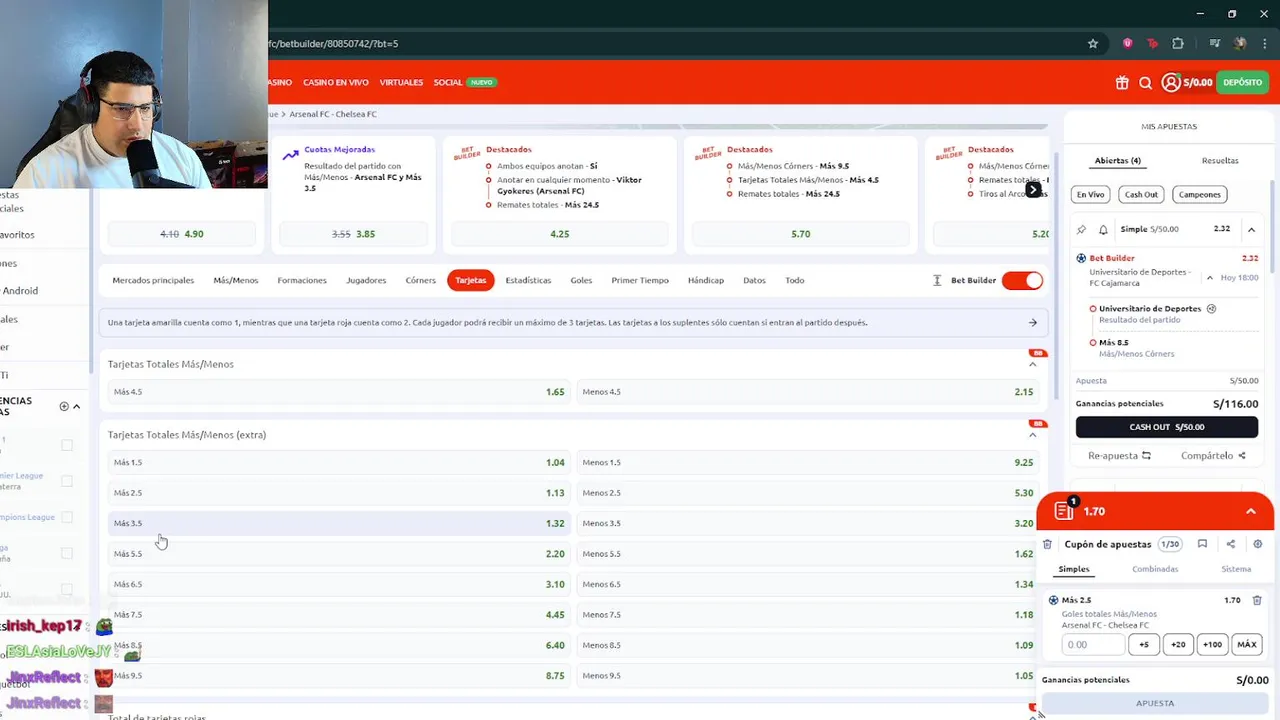Click the Bet Builder info icon beside the toggle
The image size is (1280, 720).
pos(937,280)
